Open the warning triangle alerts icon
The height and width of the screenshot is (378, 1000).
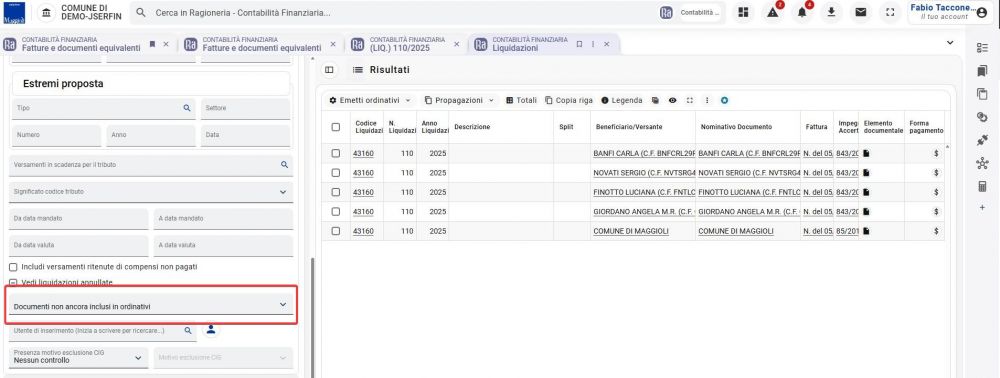pyautogui.click(x=773, y=13)
